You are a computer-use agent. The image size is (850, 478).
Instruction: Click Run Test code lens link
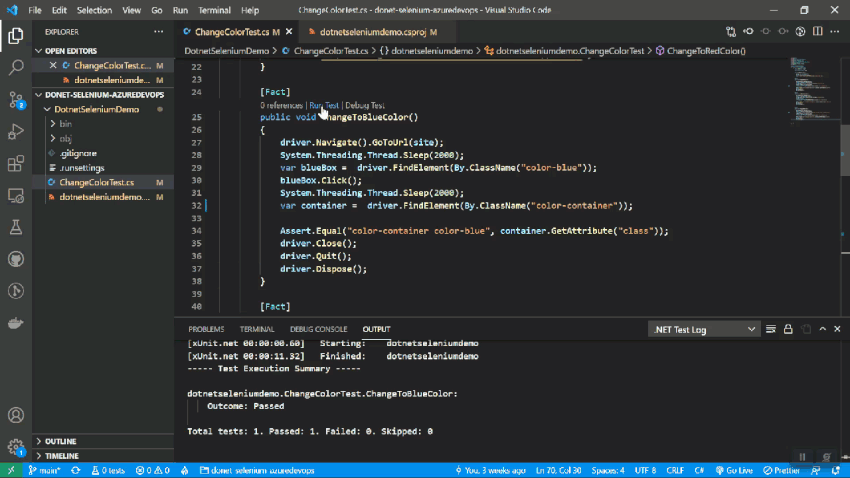click(x=324, y=106)
